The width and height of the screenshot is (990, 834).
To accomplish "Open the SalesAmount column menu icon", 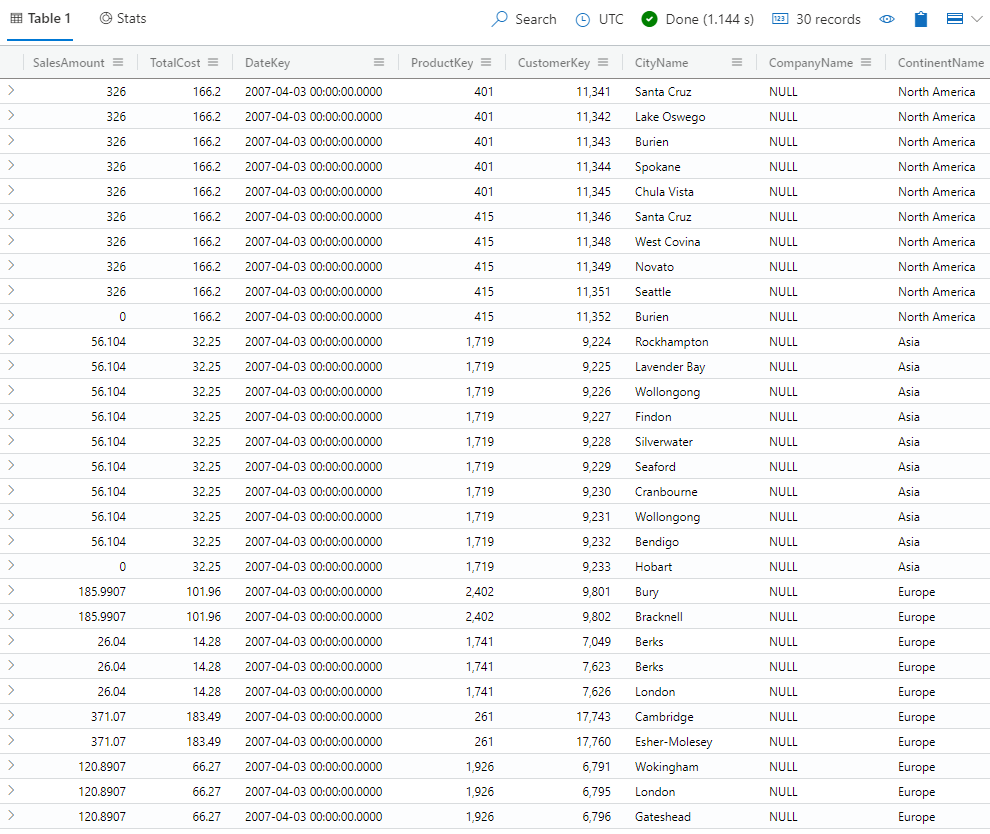I will pyautogui.click(x=118, y=62).
